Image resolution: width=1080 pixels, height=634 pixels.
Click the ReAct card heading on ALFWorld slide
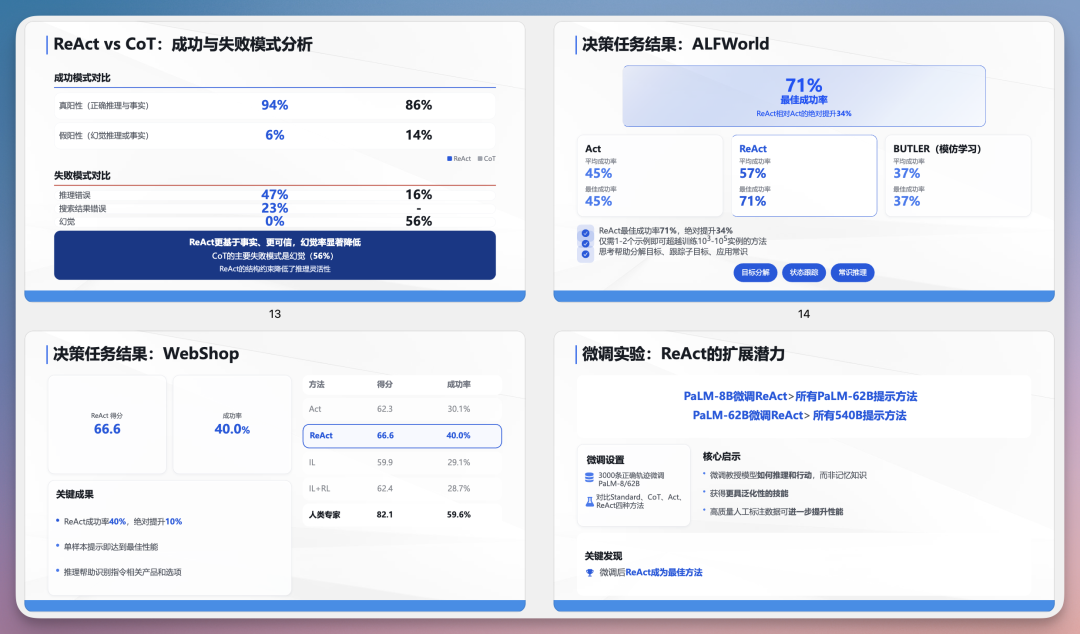753,149
